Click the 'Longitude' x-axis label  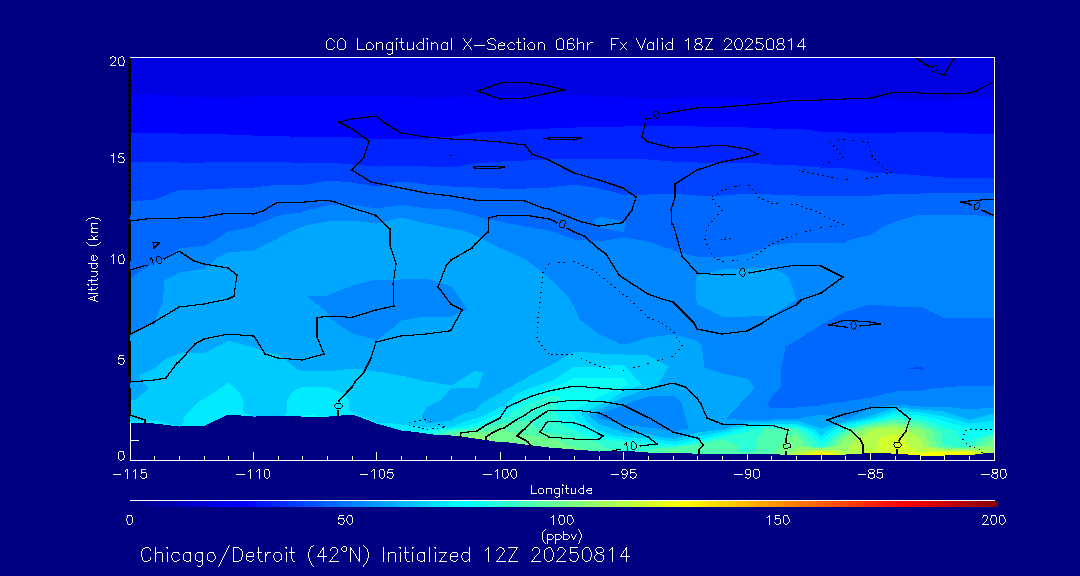point(561,490)
